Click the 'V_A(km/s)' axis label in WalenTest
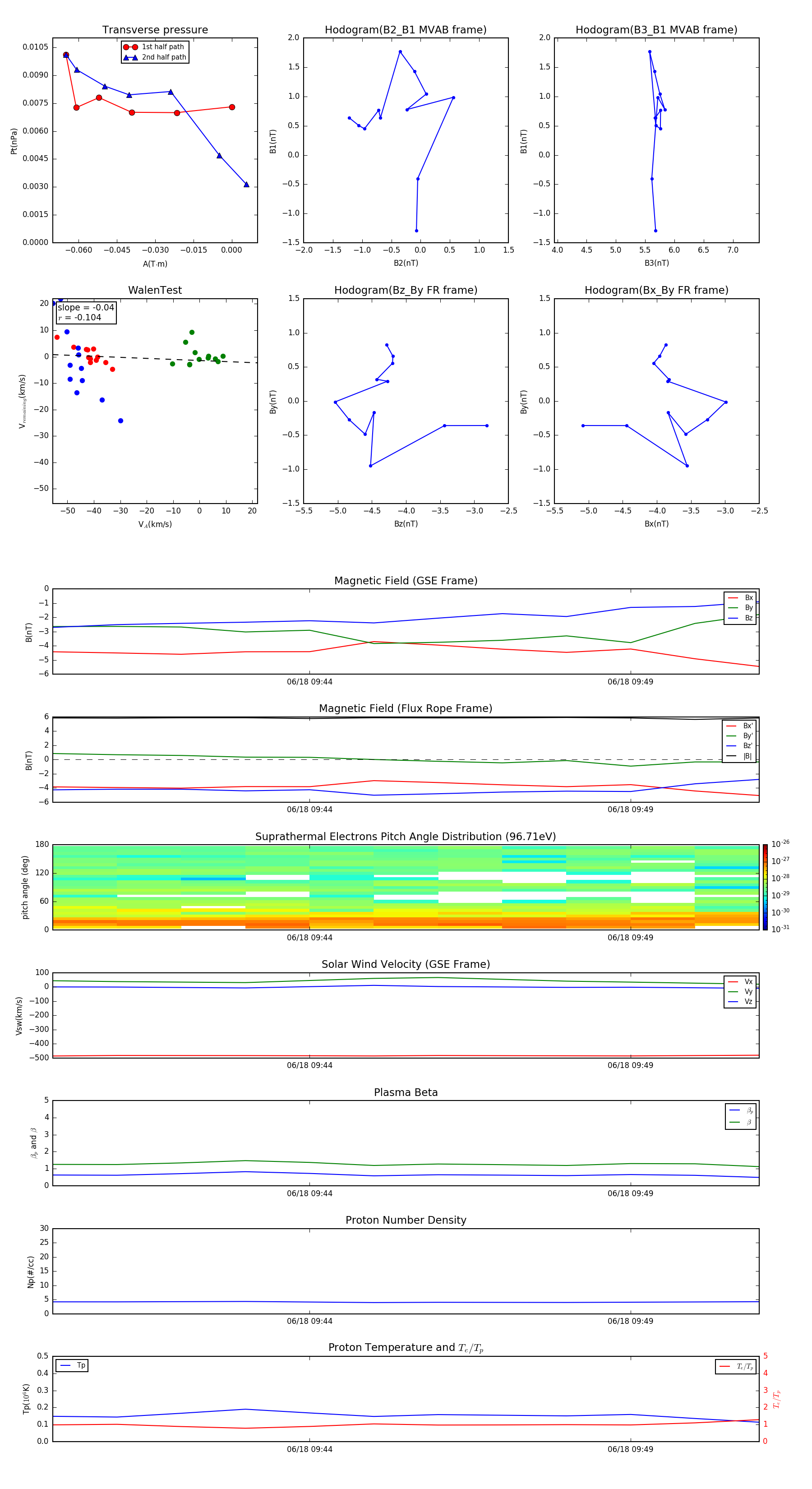Screen dimensions: 812x1489 pos(155,525)
